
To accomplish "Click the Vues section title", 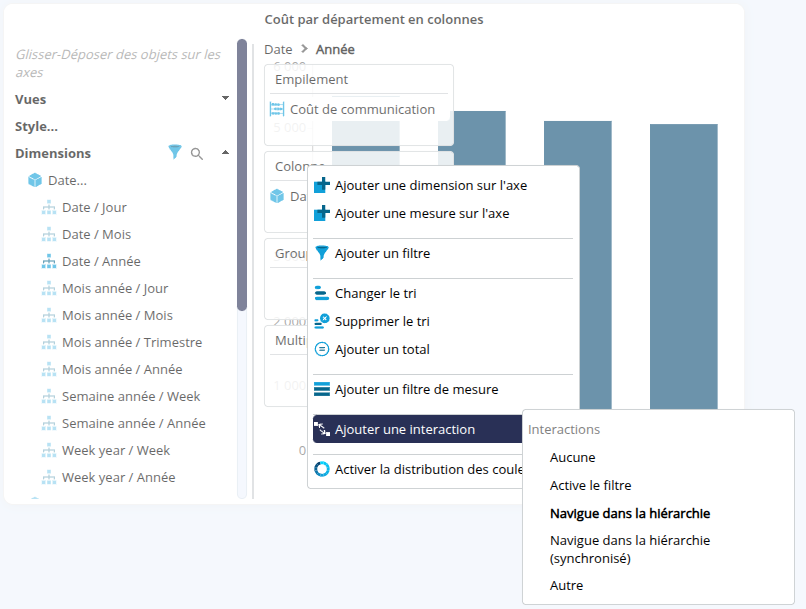I will 30,99.
